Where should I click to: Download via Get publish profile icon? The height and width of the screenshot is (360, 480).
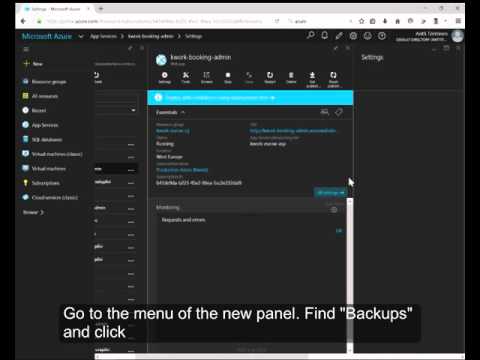312,79
